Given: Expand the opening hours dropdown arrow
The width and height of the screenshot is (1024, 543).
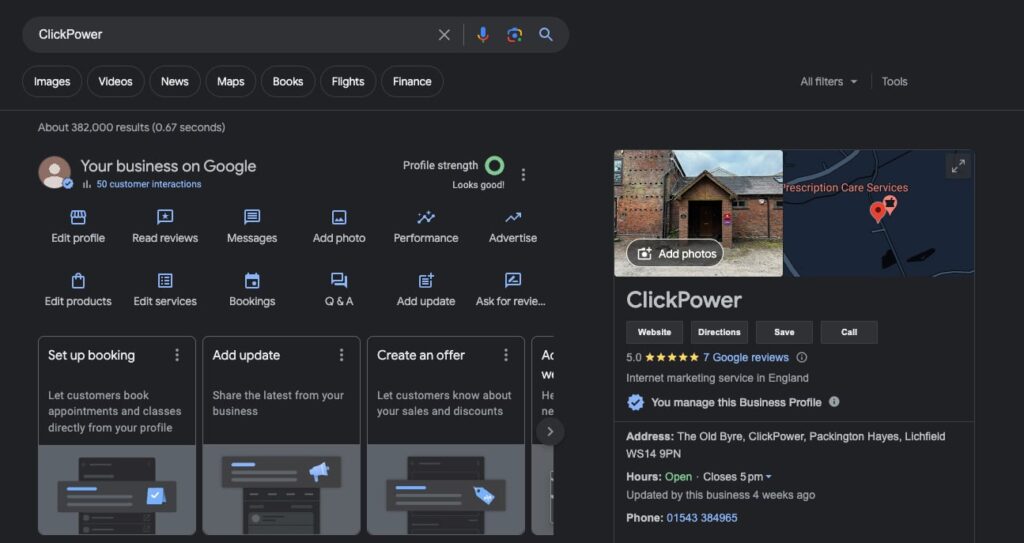Looking at the screenshot, I should pos(769,477).
